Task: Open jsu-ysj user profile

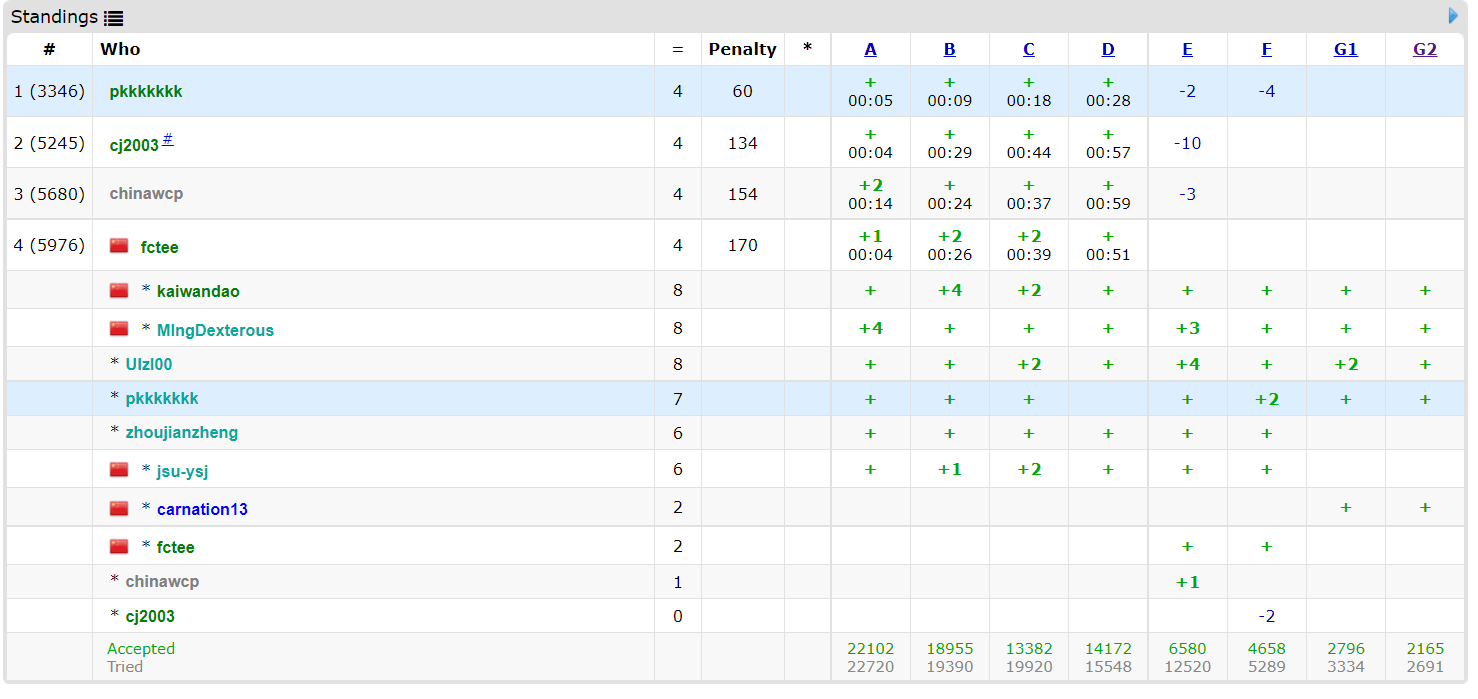Action: (x=182, y=471)
